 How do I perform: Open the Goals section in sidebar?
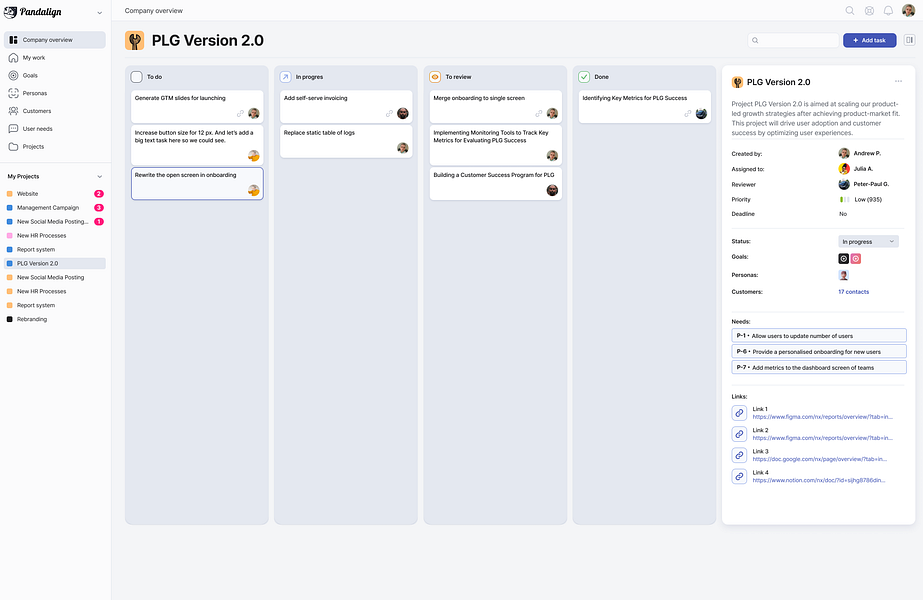pyautogui.click(x=30, y=75)
